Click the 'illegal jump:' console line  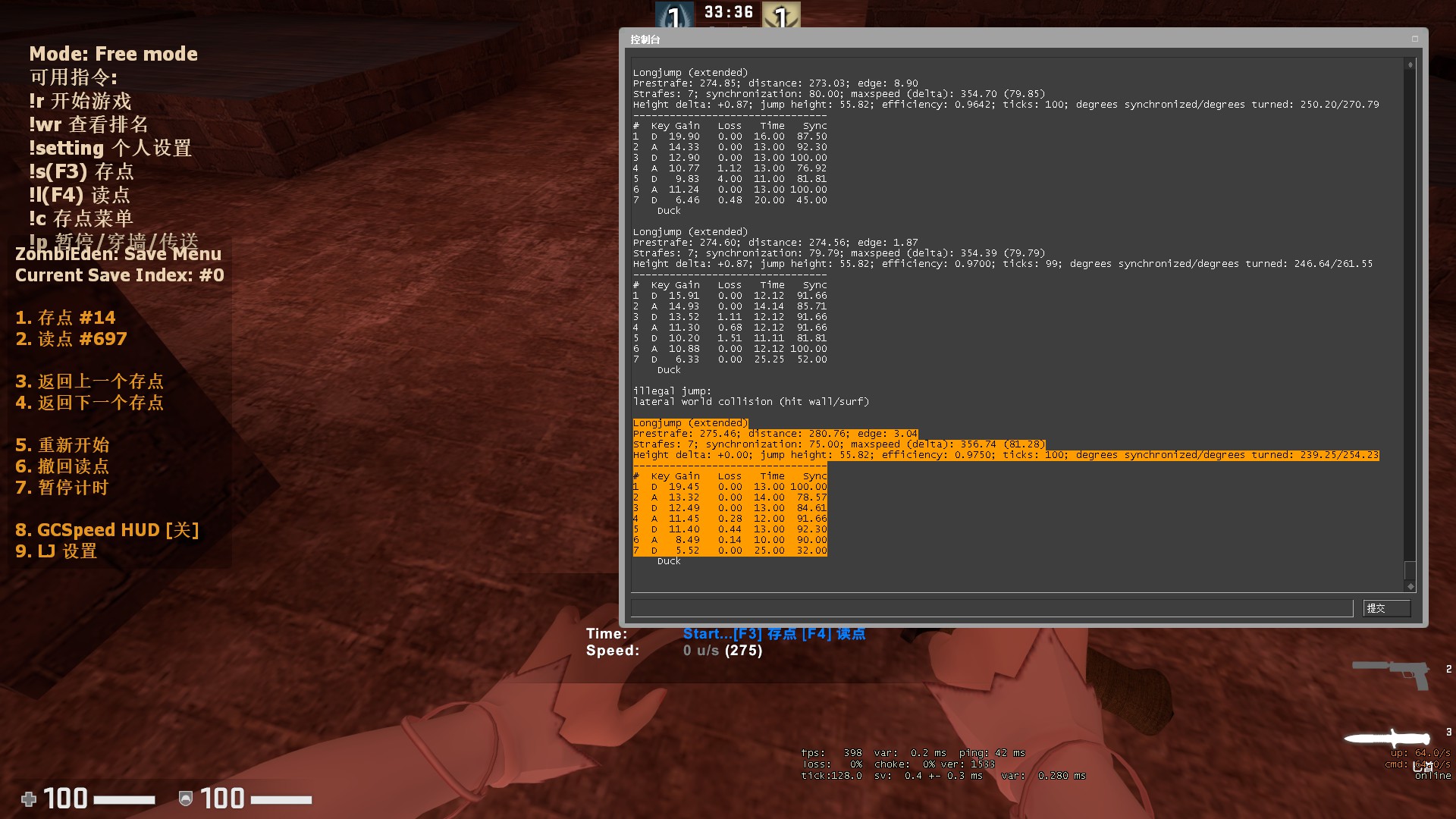tap(672, 391)
